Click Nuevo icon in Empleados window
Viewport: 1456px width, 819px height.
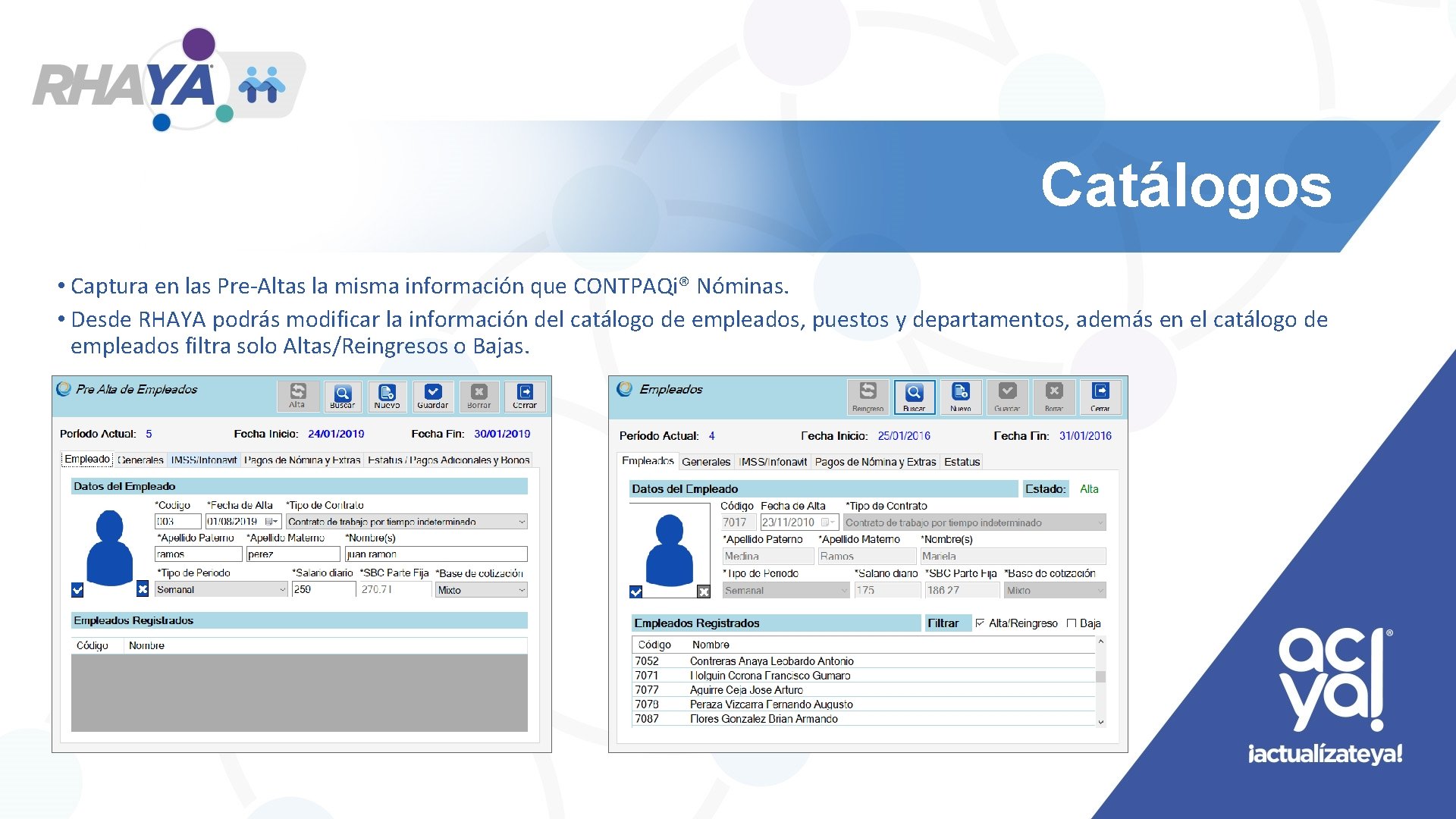pos(961,397)
